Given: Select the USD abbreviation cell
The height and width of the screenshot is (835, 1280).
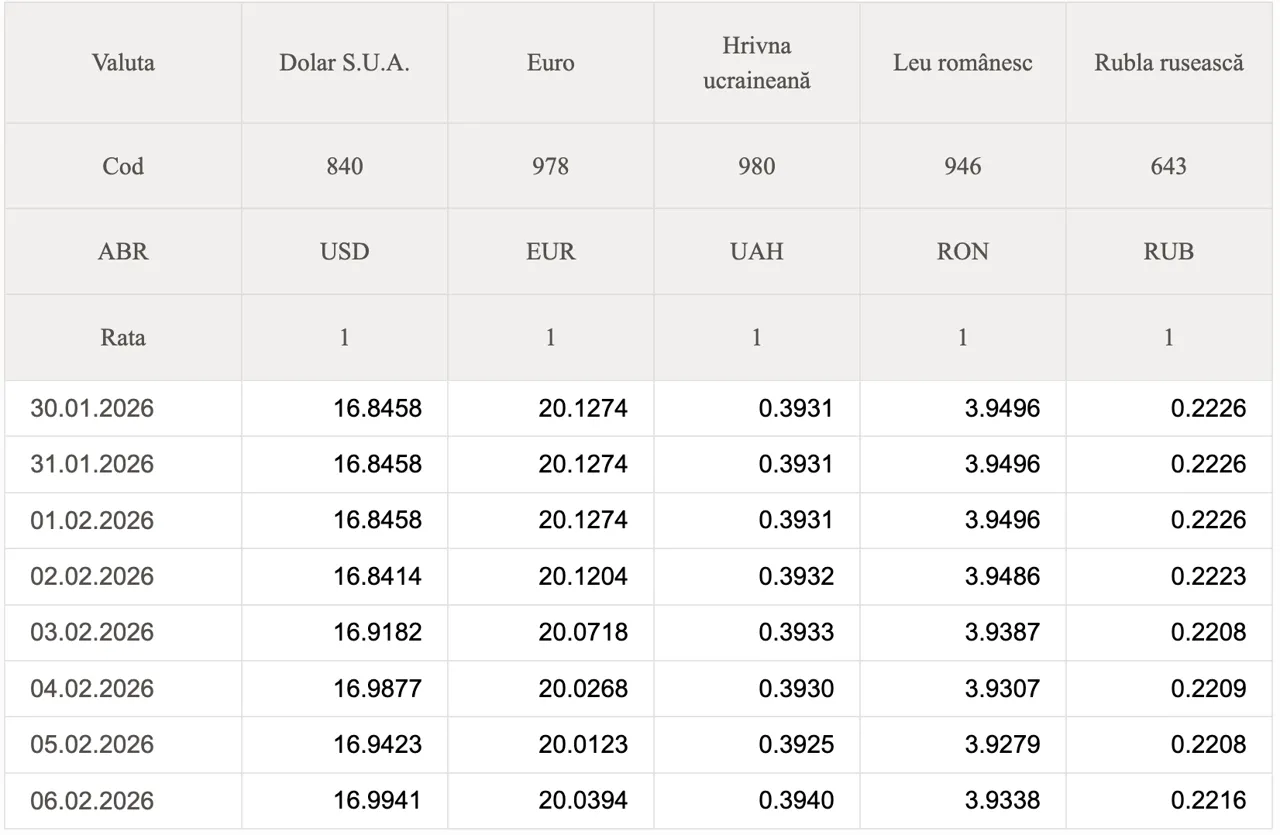Looking at the screenshot, I should tap(344, 251).
